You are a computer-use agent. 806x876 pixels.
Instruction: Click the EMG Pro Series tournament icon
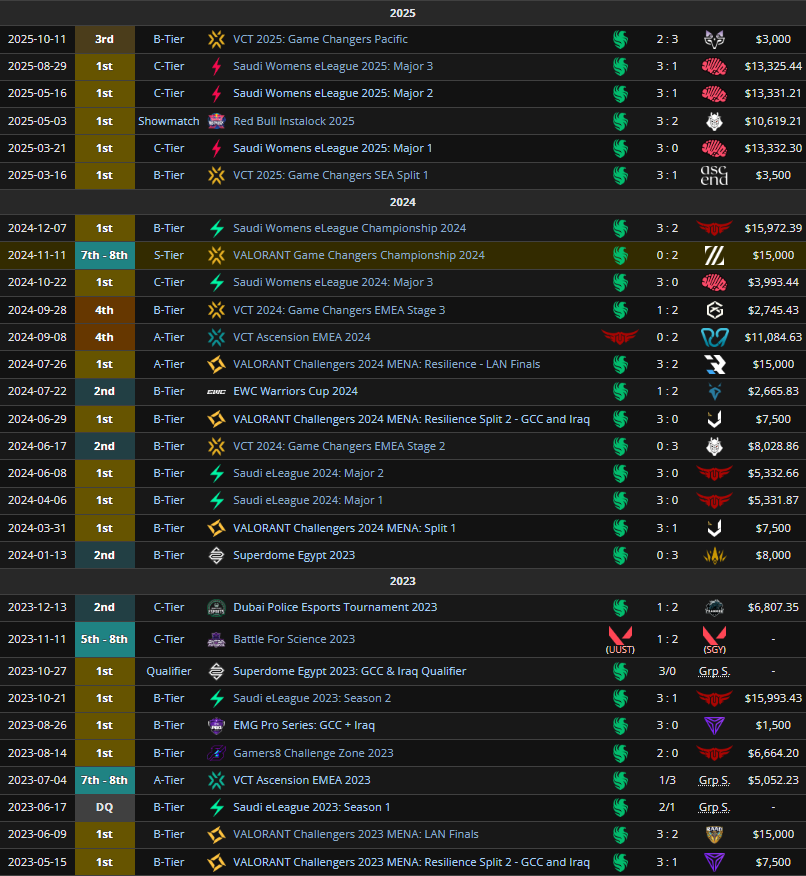click(216, 725)
